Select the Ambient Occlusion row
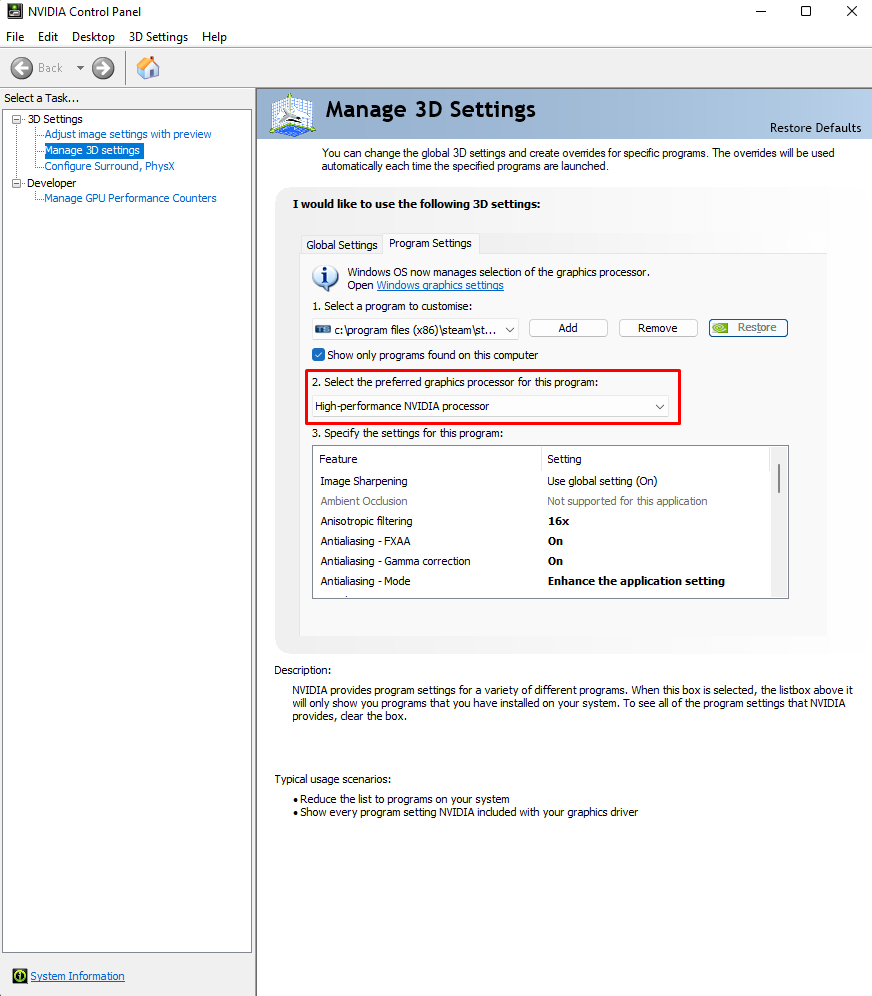Image resolution: width=872 pixels, height=996 pixels. coord(541,501)
